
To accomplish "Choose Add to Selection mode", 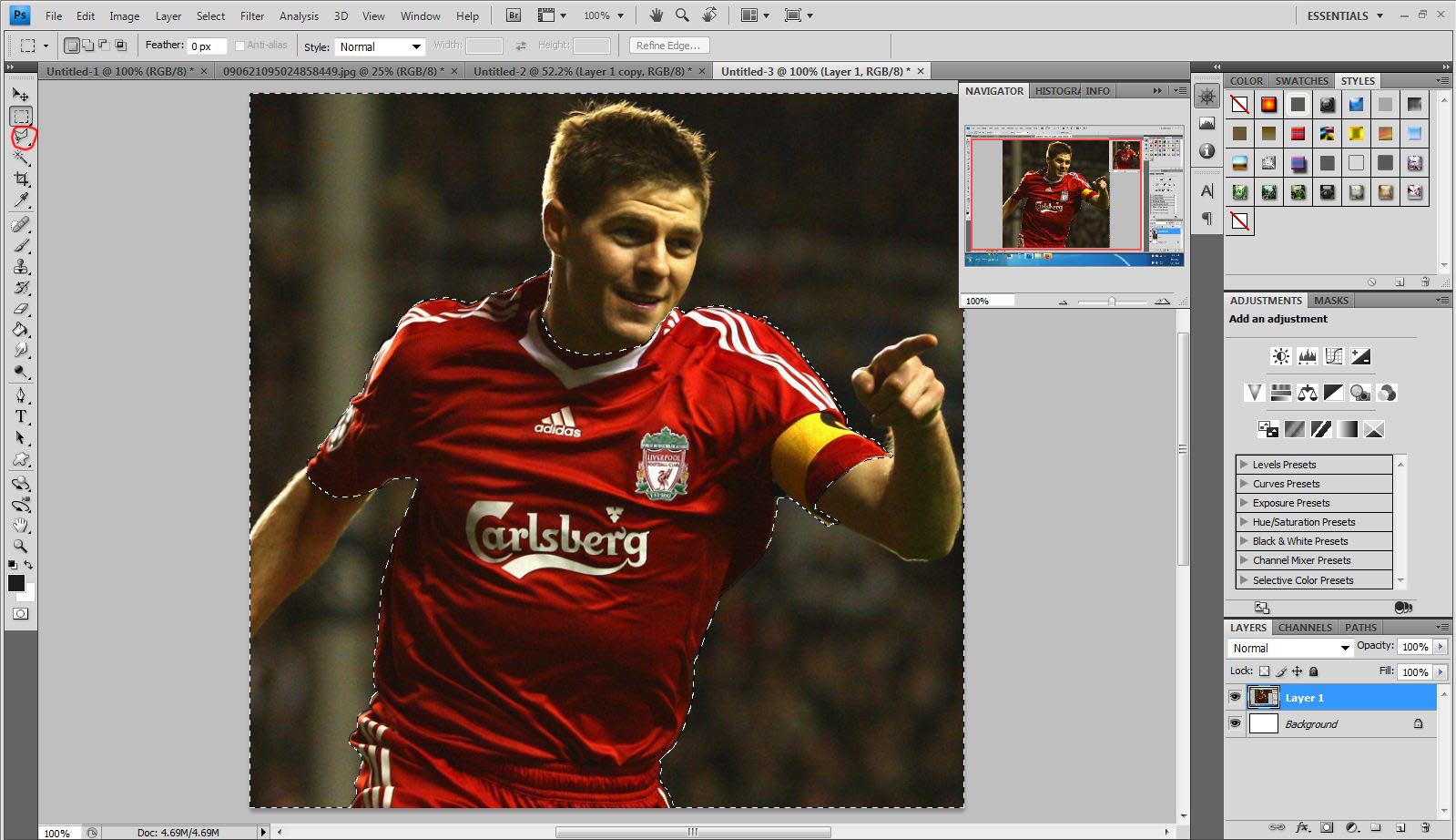I will pos(87,46).
